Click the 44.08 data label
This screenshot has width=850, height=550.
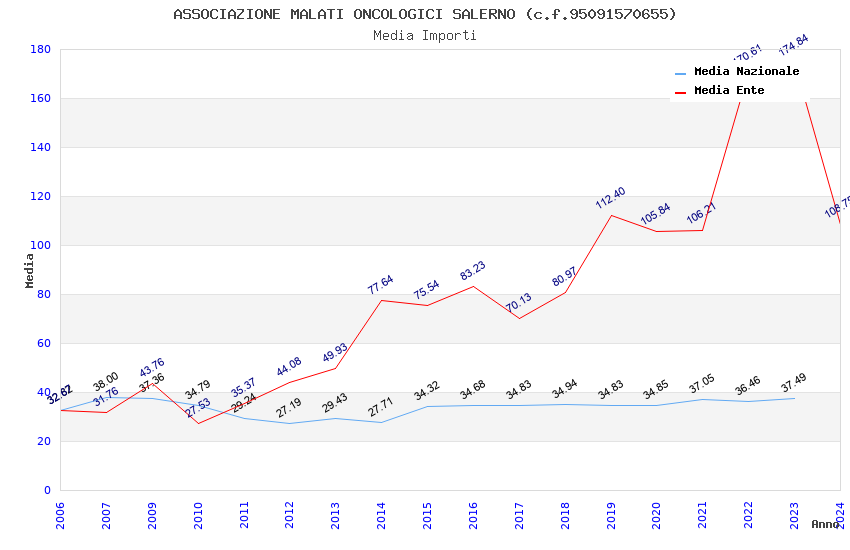289,367
